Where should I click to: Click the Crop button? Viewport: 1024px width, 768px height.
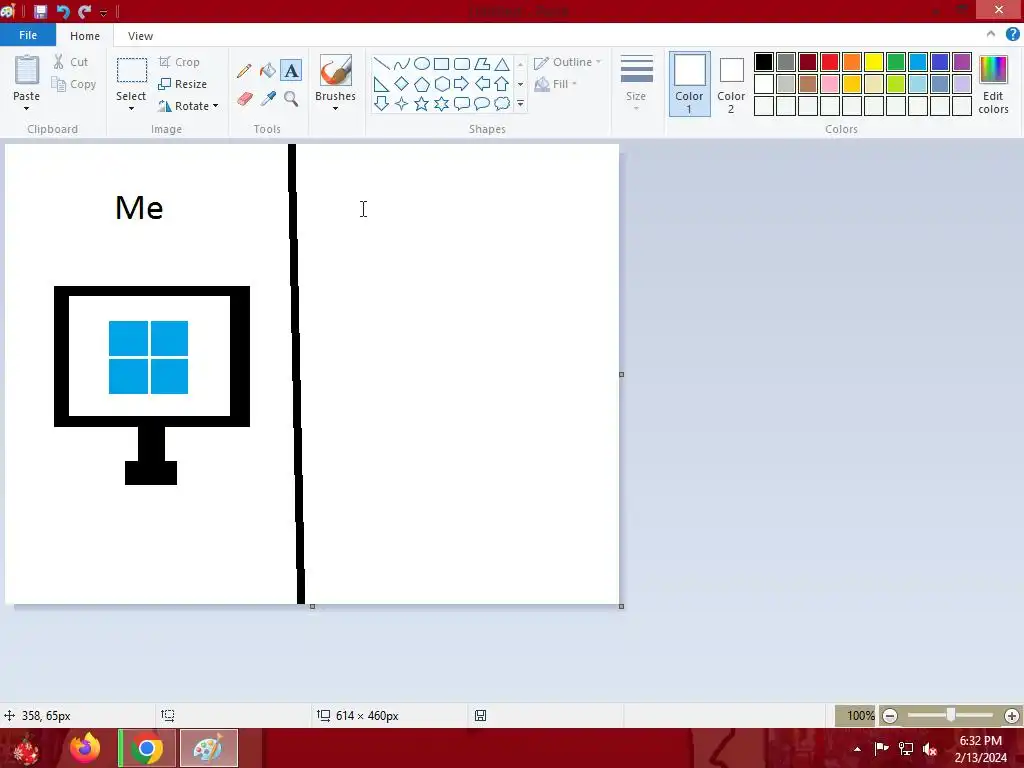[x=179, y=62]
